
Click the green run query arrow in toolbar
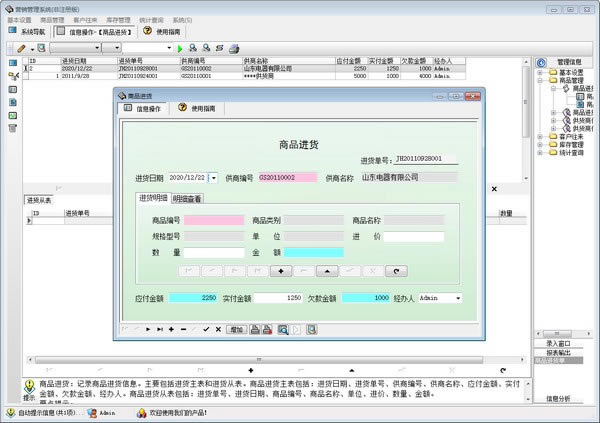click(x=180, y=48)
